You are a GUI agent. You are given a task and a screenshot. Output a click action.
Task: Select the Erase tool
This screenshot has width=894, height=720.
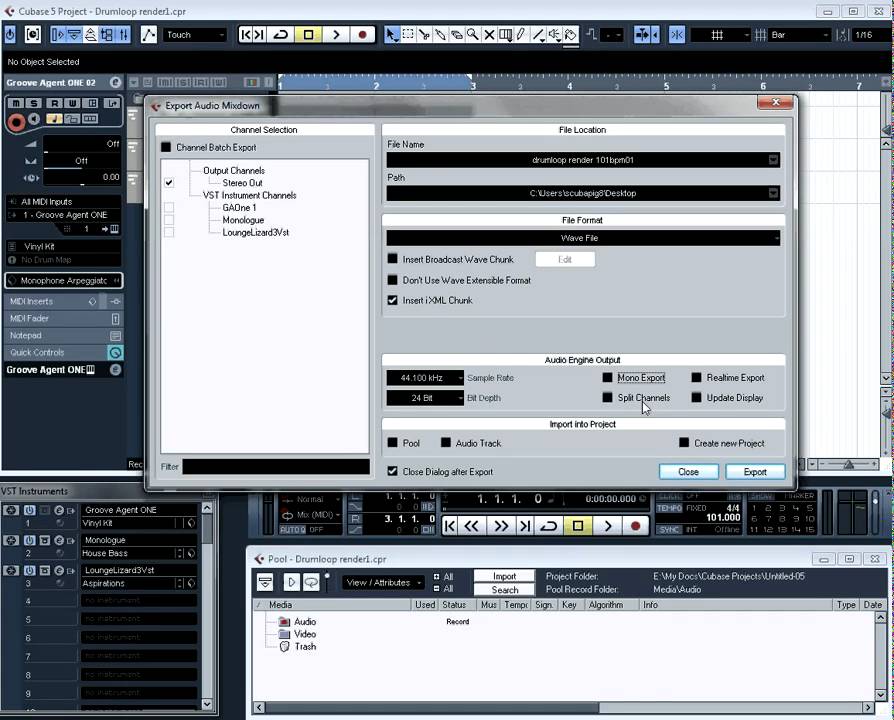click(456, 35)
